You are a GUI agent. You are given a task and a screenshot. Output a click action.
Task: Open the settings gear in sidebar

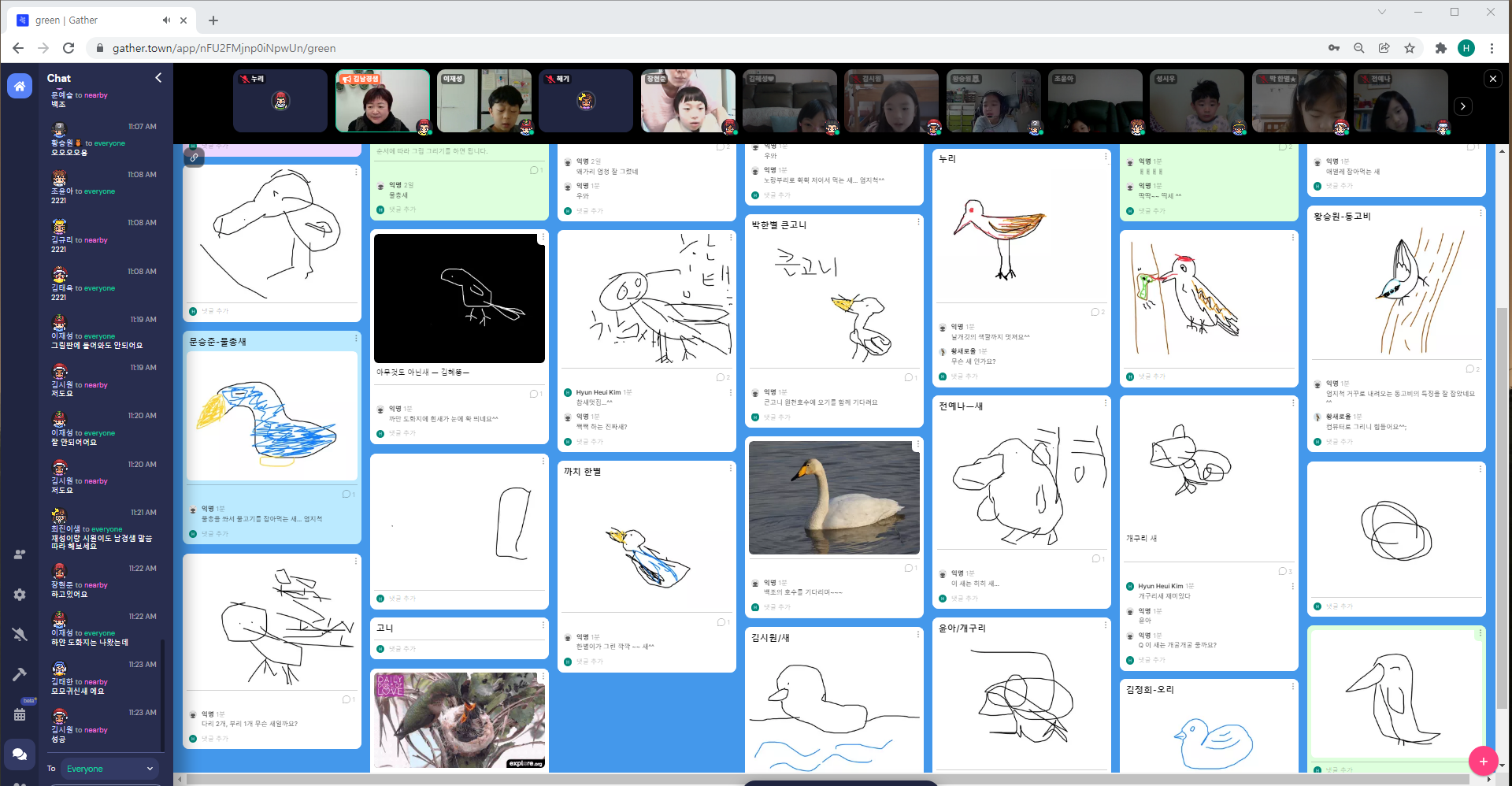pos(20,595)
